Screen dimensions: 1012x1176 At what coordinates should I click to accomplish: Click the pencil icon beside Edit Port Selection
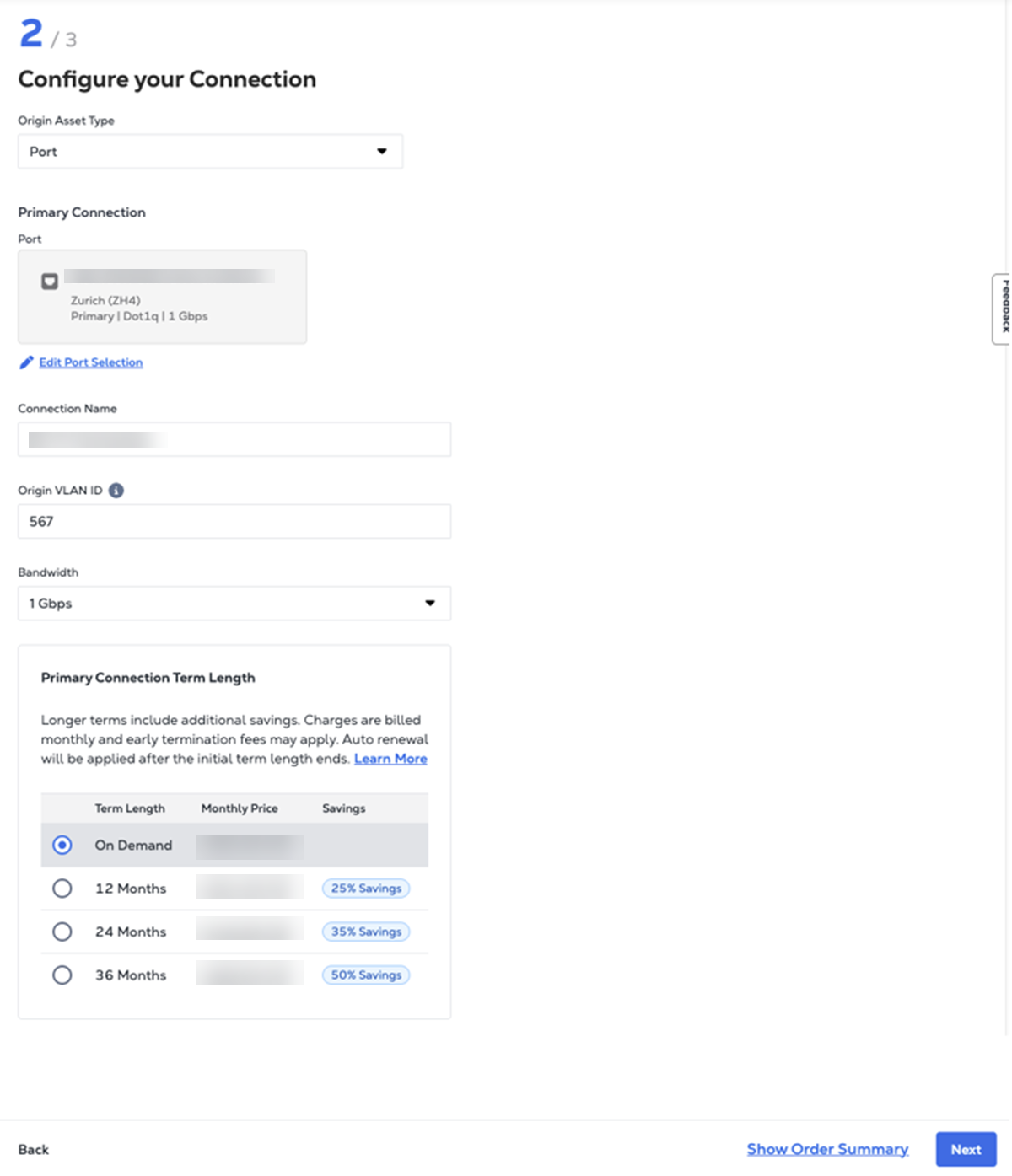point(26,362)
